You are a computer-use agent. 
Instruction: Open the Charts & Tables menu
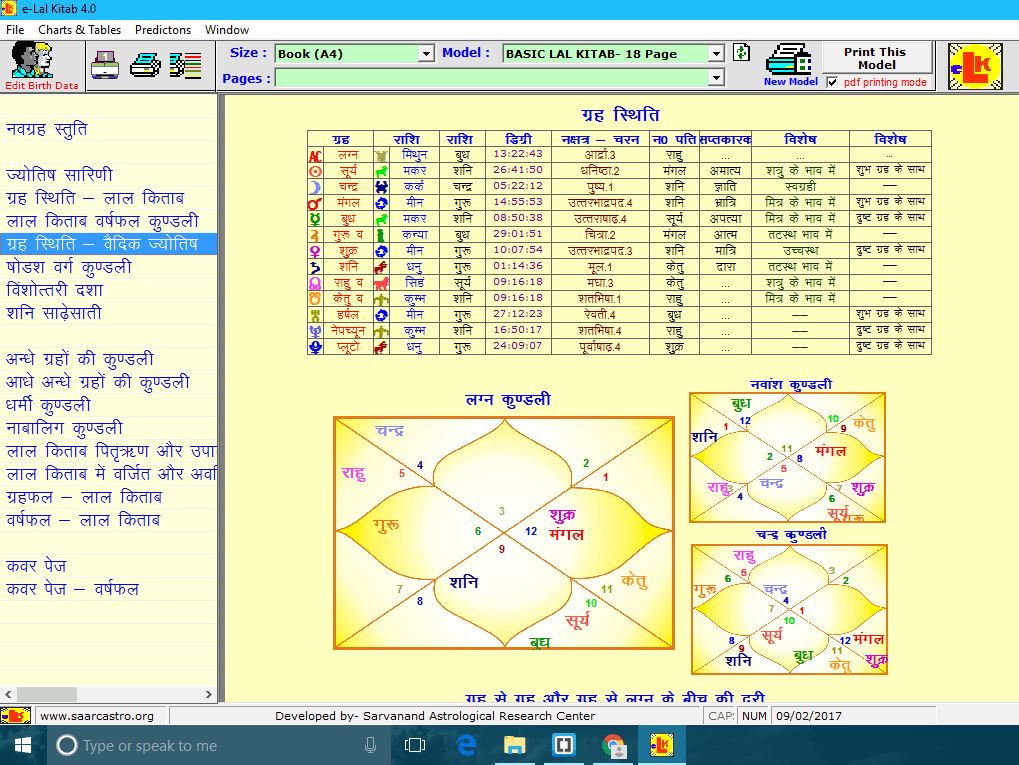tap(79, 30)
